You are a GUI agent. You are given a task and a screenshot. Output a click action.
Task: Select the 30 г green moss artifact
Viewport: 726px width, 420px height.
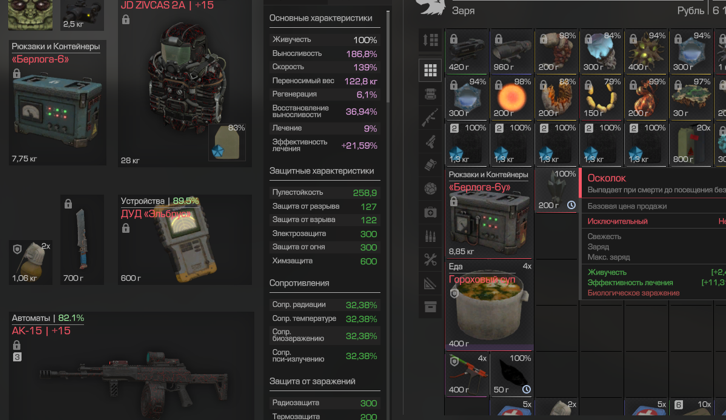coord(690,98)
